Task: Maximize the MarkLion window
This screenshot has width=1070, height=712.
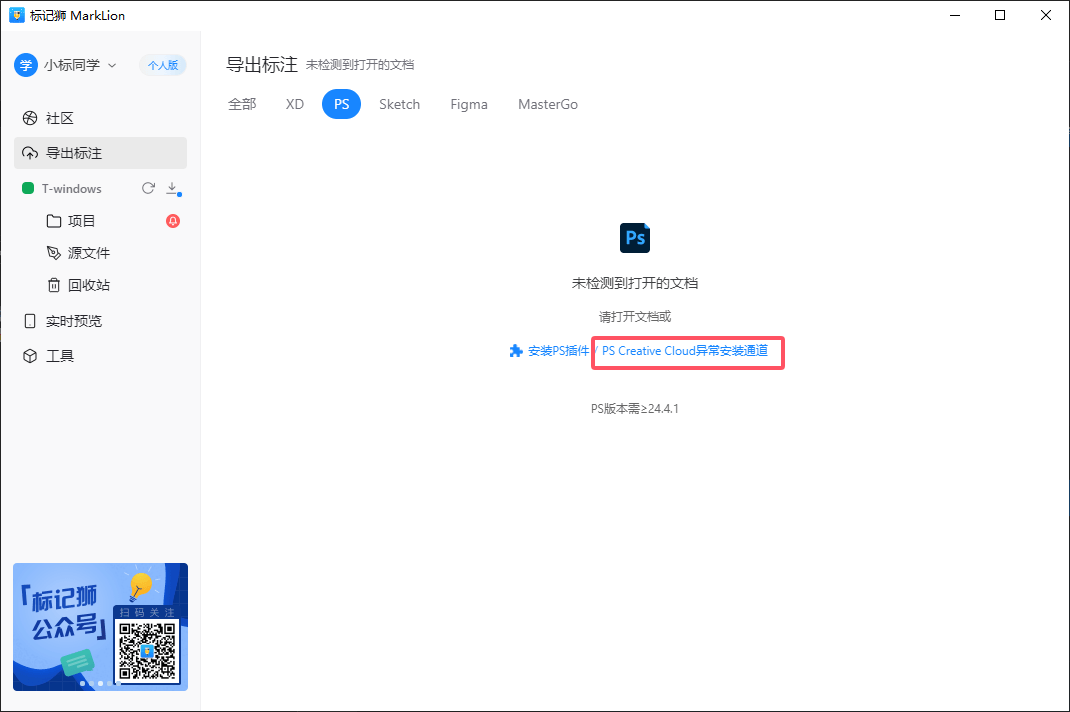Action: 1000,15
